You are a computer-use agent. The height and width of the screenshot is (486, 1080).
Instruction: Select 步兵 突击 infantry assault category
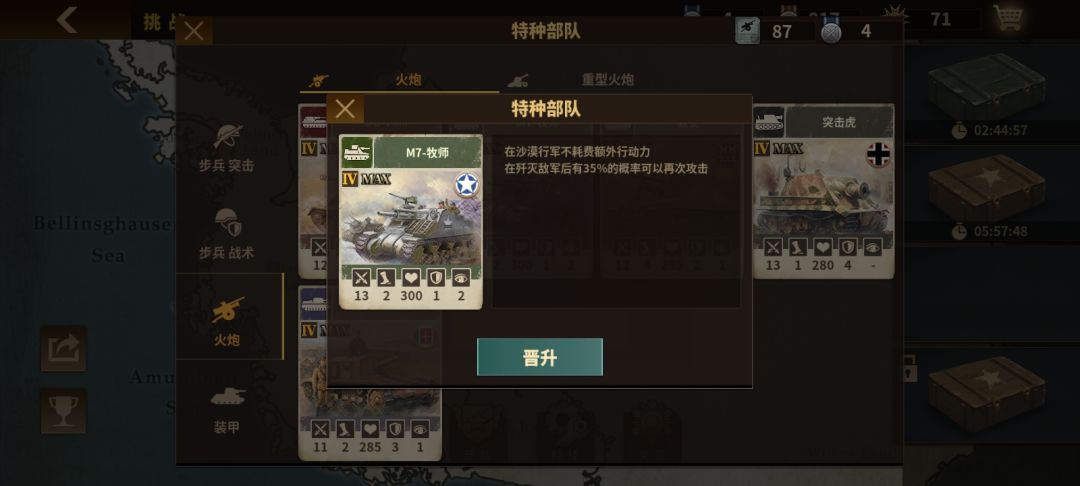227,147
